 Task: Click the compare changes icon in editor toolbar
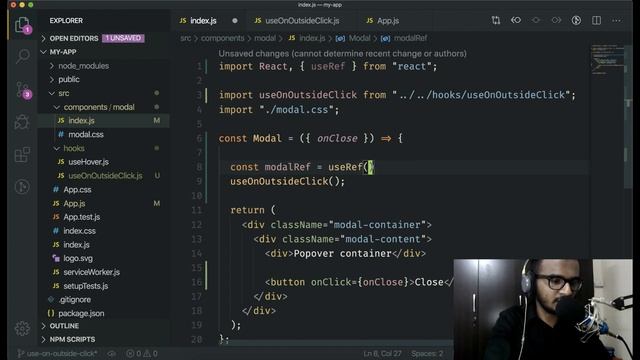tap(496, 20)
